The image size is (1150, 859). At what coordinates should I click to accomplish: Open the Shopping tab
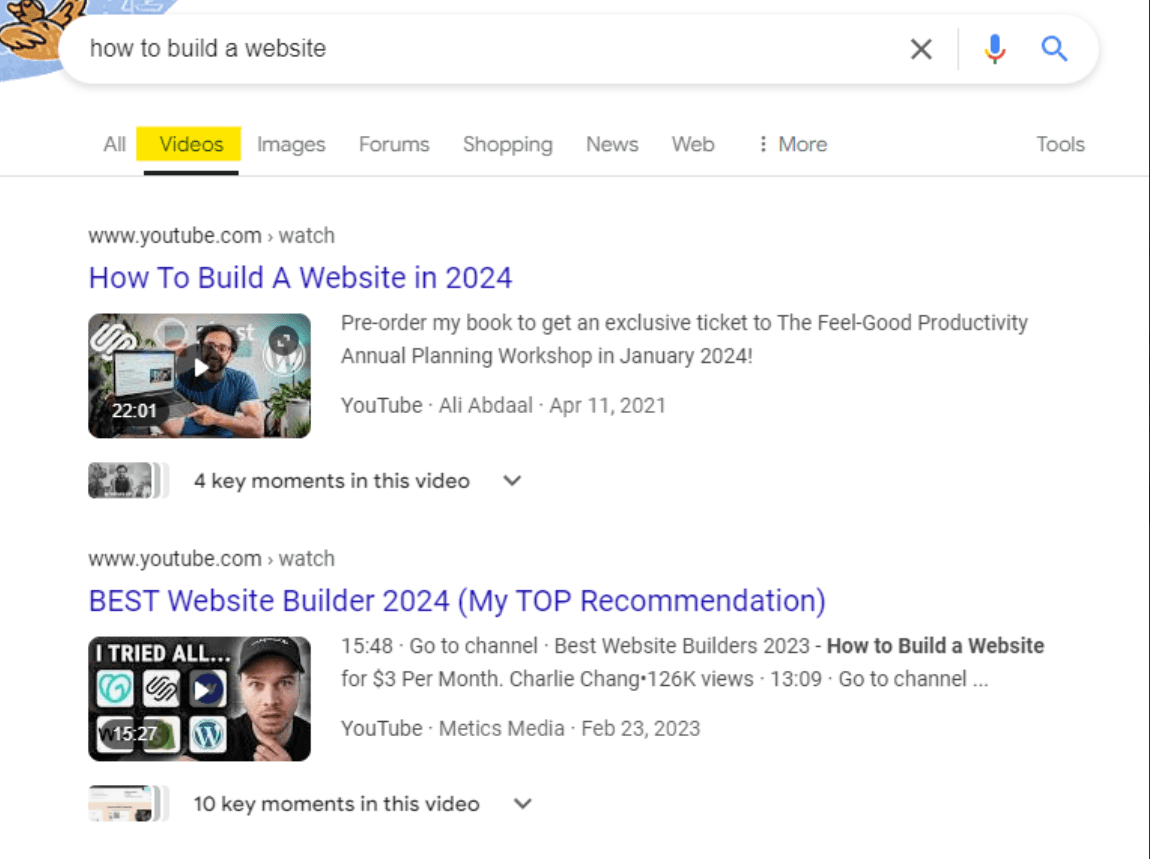[x=508, y=145]
